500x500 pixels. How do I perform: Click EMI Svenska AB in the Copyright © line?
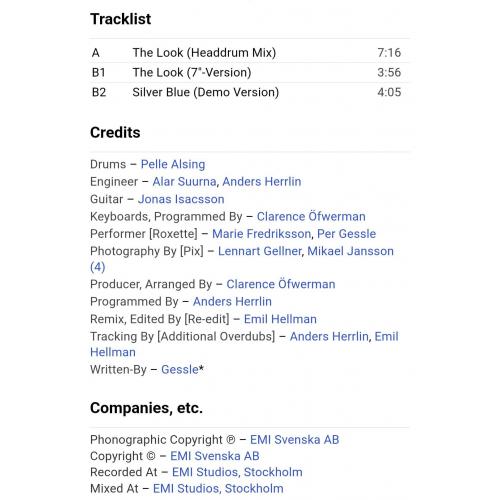click(215, 456)
